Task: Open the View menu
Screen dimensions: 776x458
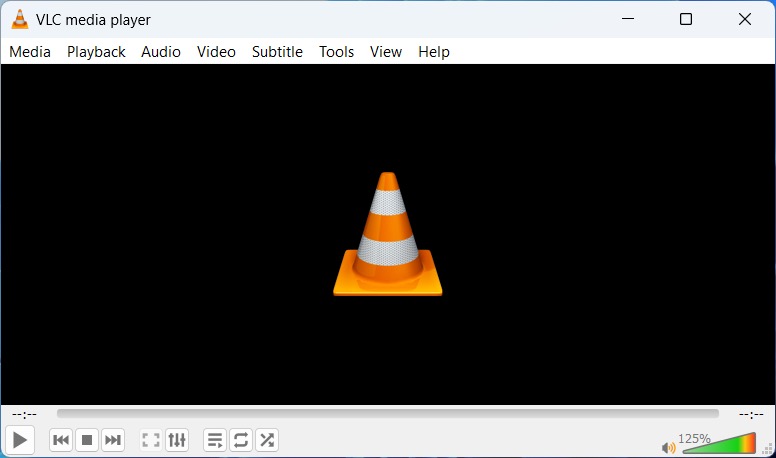Action: click(386, 51)
